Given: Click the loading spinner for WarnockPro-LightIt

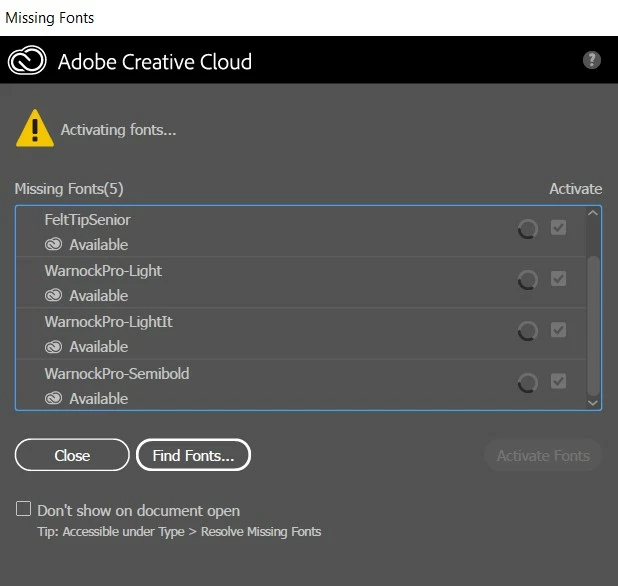Looking at the screenshot, I should click(528, 331).
